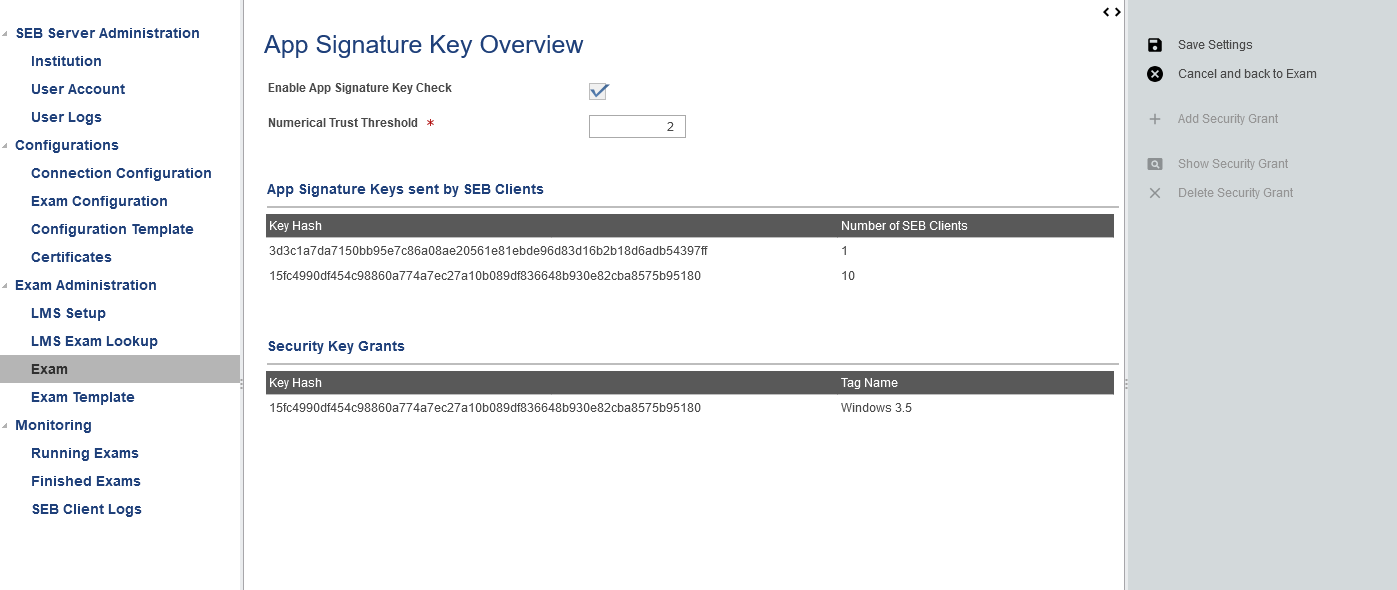1397x590 pixels.
Task: Click the Delete Security Grant cross icon
Action: tap(1155, 193)
